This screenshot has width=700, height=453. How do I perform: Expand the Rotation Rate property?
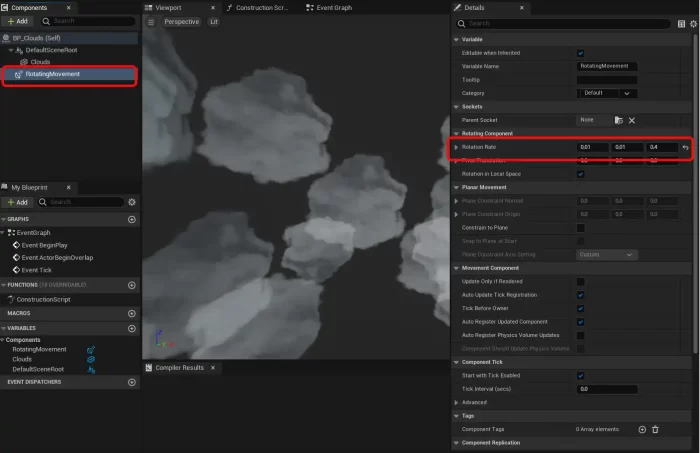pyautogui.click(x=456, y=147)
